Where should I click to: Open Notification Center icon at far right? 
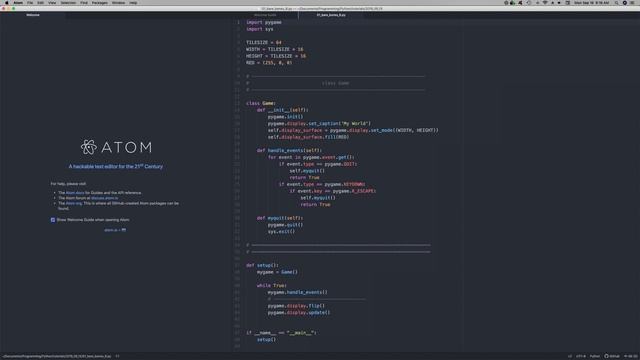tap(632, 3)
